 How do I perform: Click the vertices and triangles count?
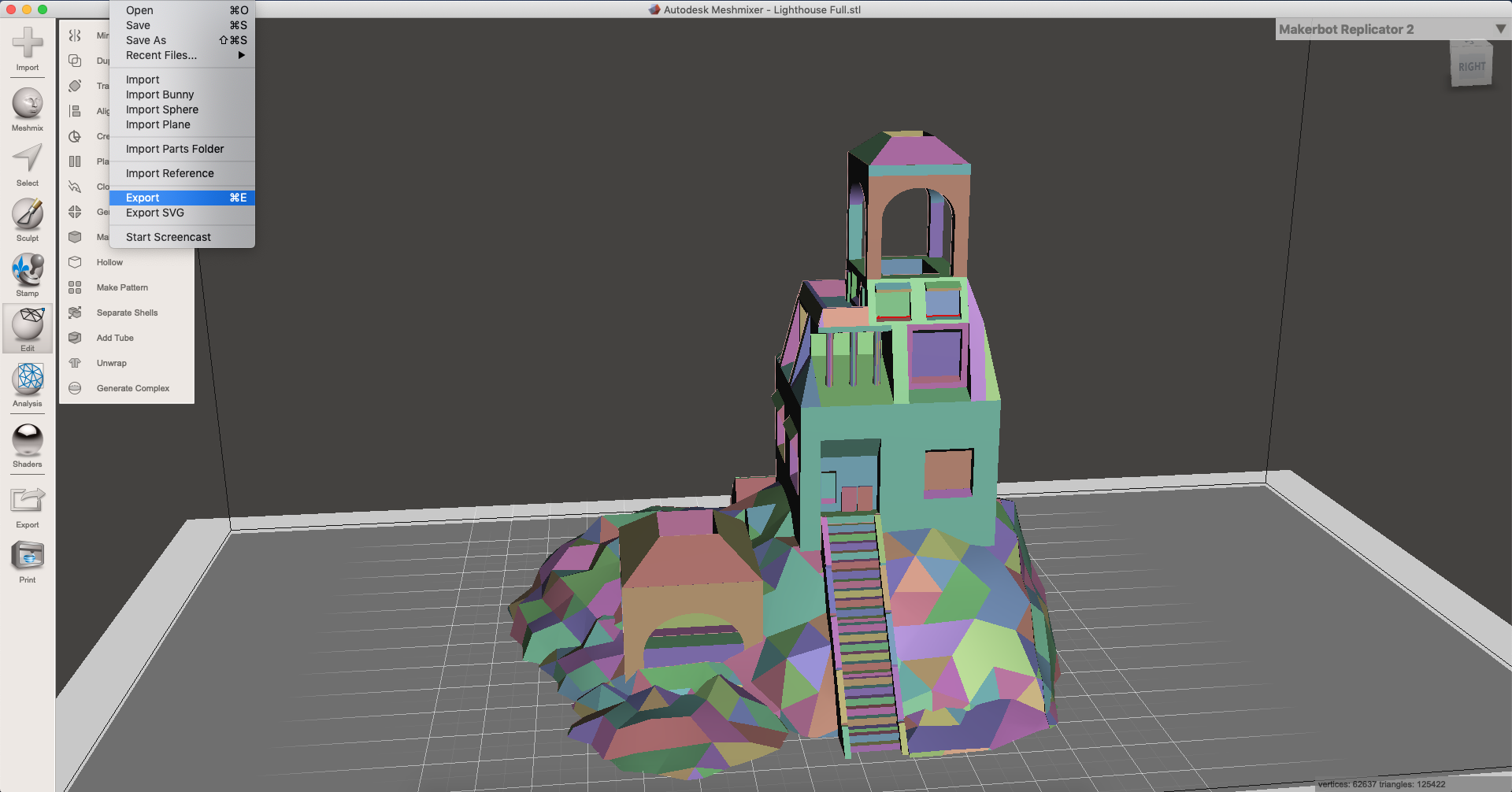(x=1381, y=784)
